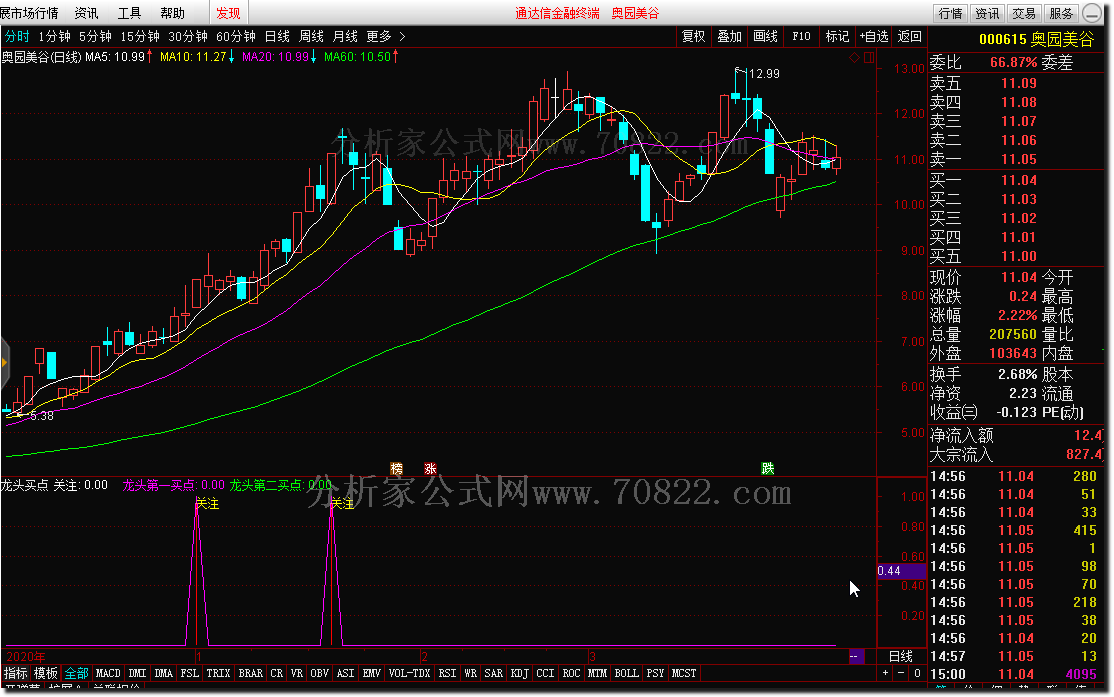Switch indicator to FSL
This screenshot has width=1114, height=697.
click(190, 673)
